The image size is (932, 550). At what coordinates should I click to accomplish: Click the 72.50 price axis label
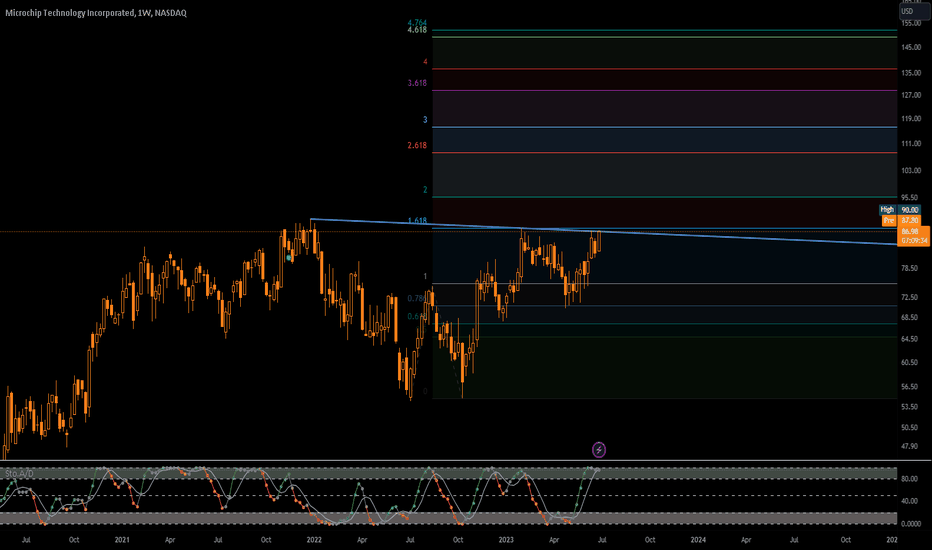click(910, 297)
